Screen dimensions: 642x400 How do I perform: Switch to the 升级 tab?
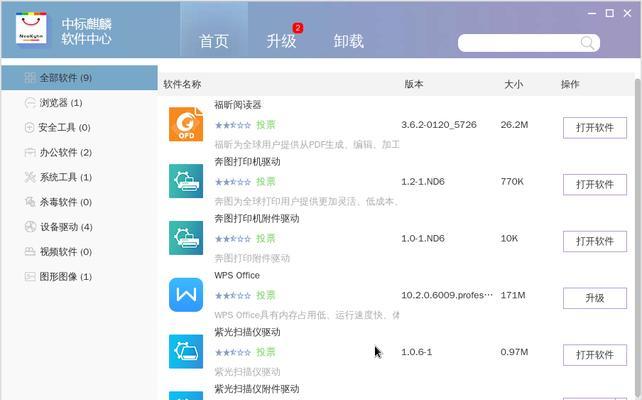[x=281, y=41]
